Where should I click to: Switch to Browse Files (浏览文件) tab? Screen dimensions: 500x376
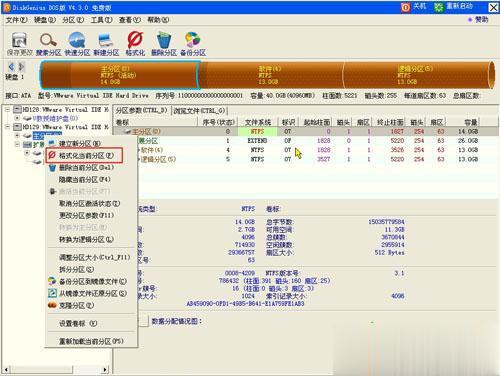coord(199,110)
